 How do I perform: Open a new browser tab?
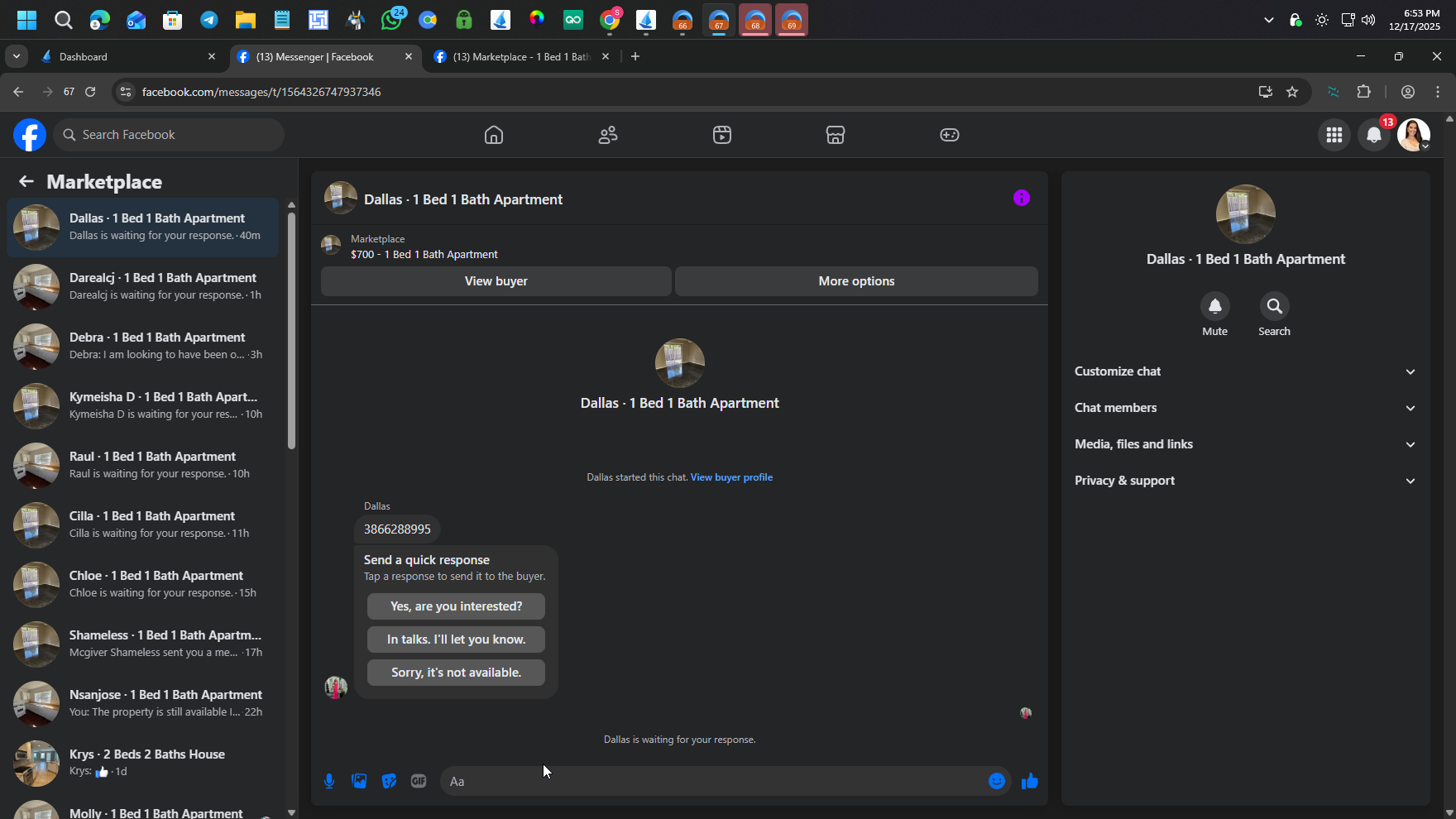(x=635, y=56)
